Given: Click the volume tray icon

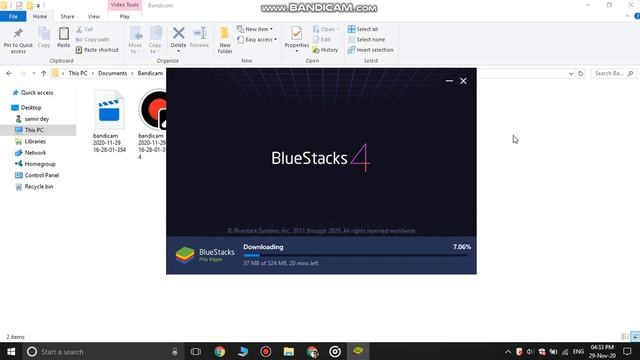Looking at the screenshot, I should [x=530, y=351].
